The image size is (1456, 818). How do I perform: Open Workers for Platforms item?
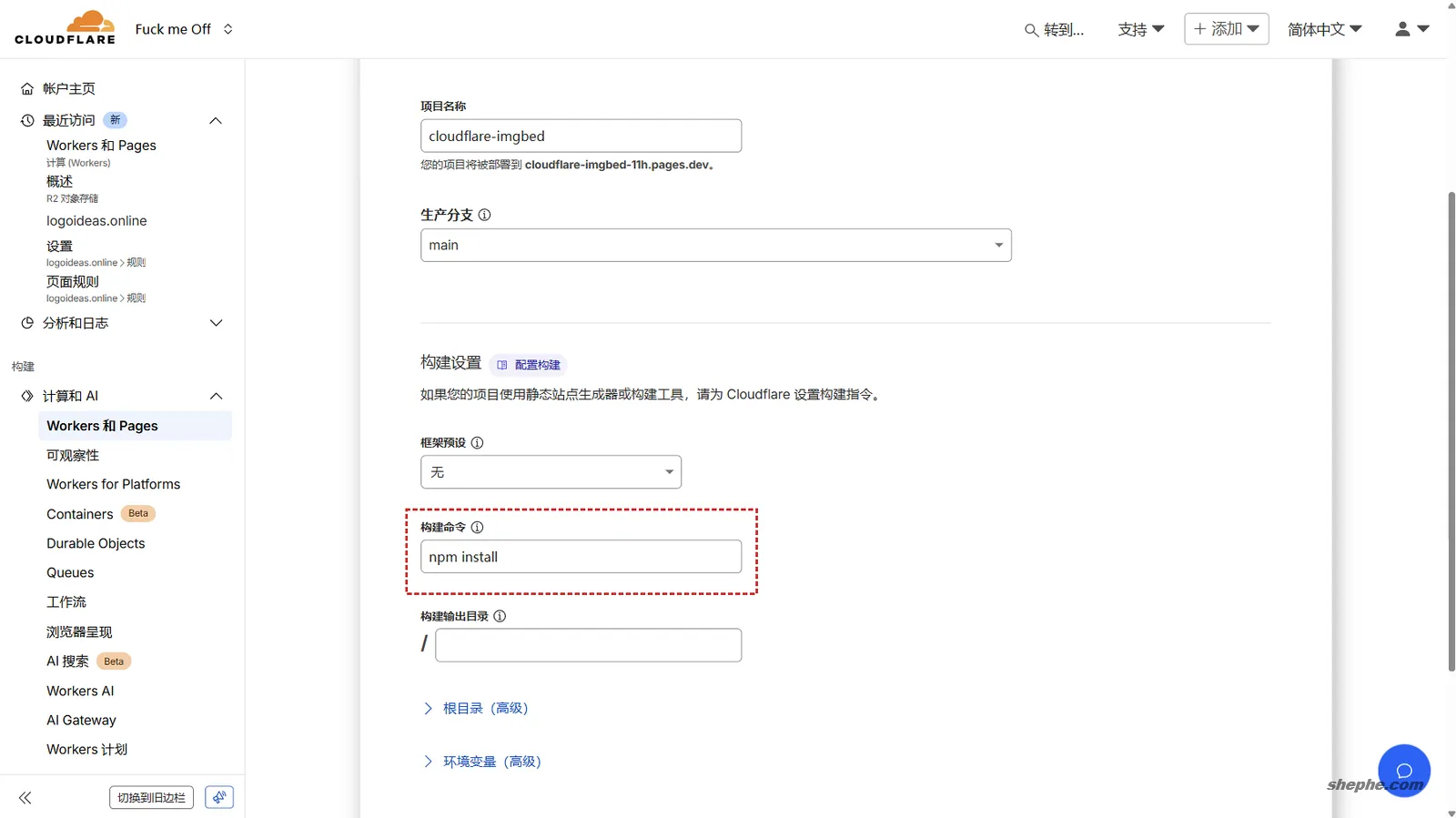114,484
